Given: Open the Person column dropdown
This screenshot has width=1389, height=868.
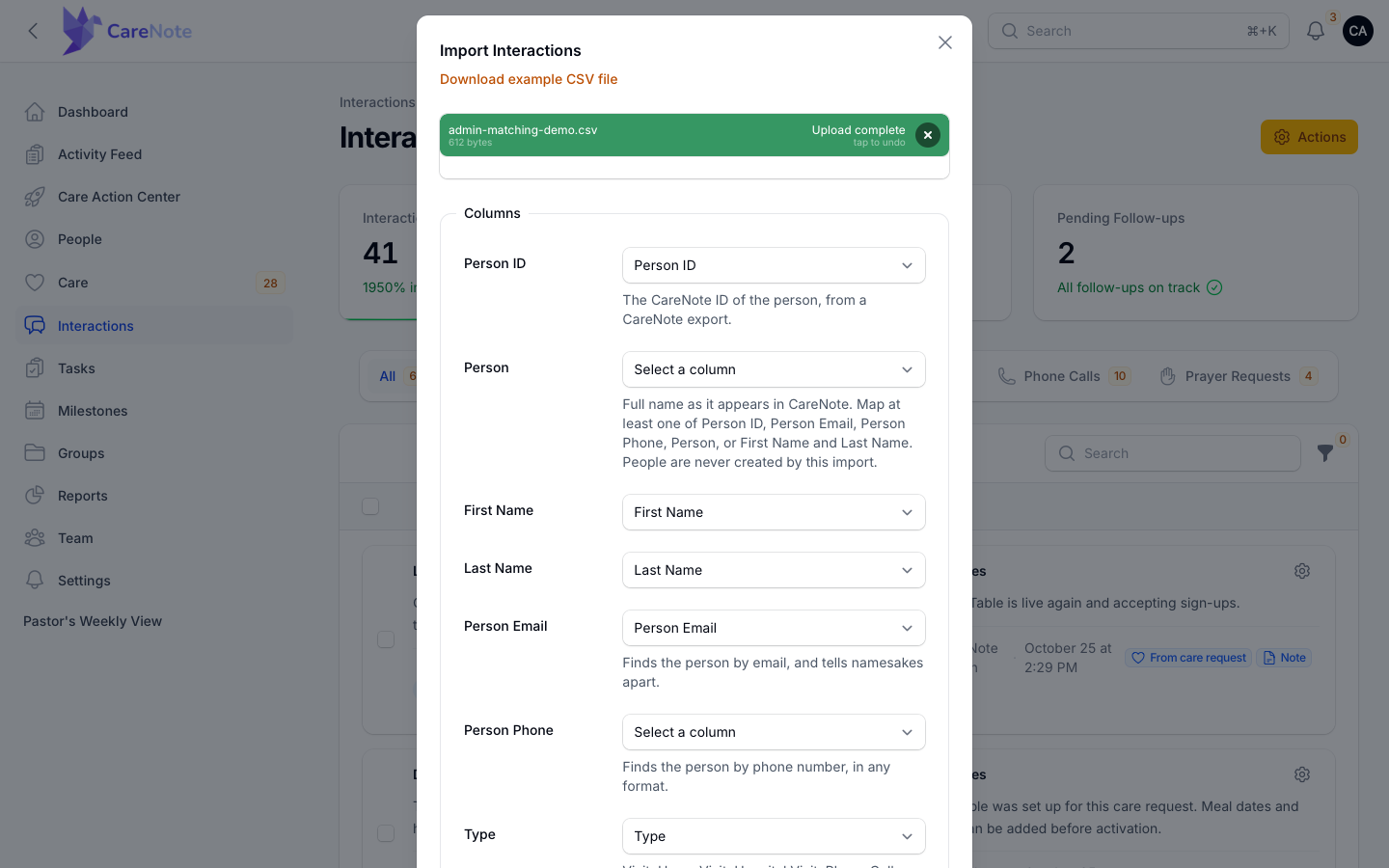Looking at the screenshot, I should point(774,369).
